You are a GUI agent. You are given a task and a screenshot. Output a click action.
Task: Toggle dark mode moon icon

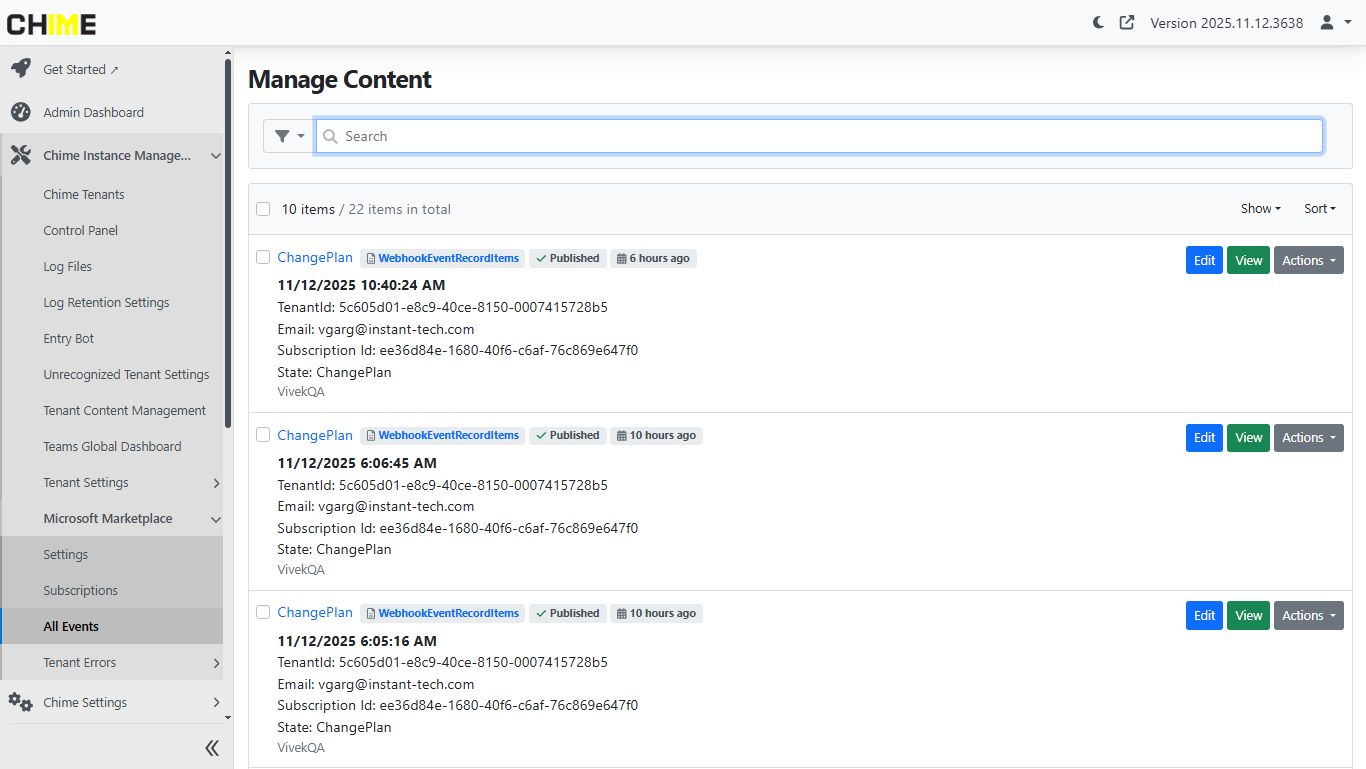(1098, 22)
